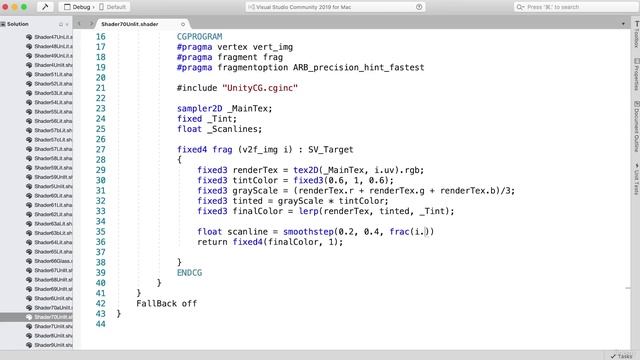Click the Shader58Lit file icon
Viewport: 640px width, 360px height.
tap(29, 158)
